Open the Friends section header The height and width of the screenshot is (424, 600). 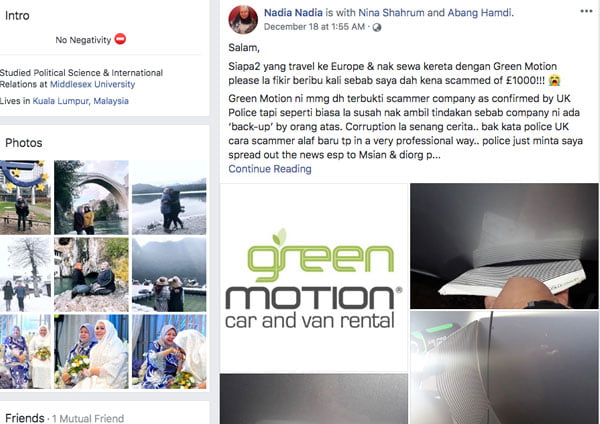pos(25,418)
